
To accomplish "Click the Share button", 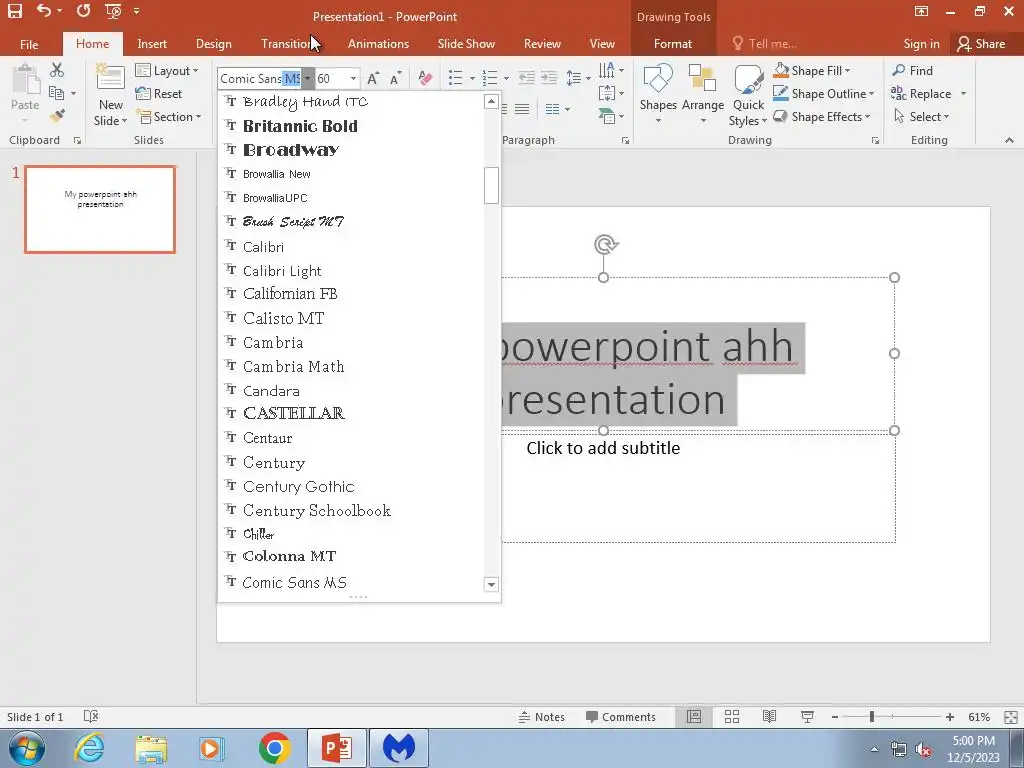I will coord(981,44).
